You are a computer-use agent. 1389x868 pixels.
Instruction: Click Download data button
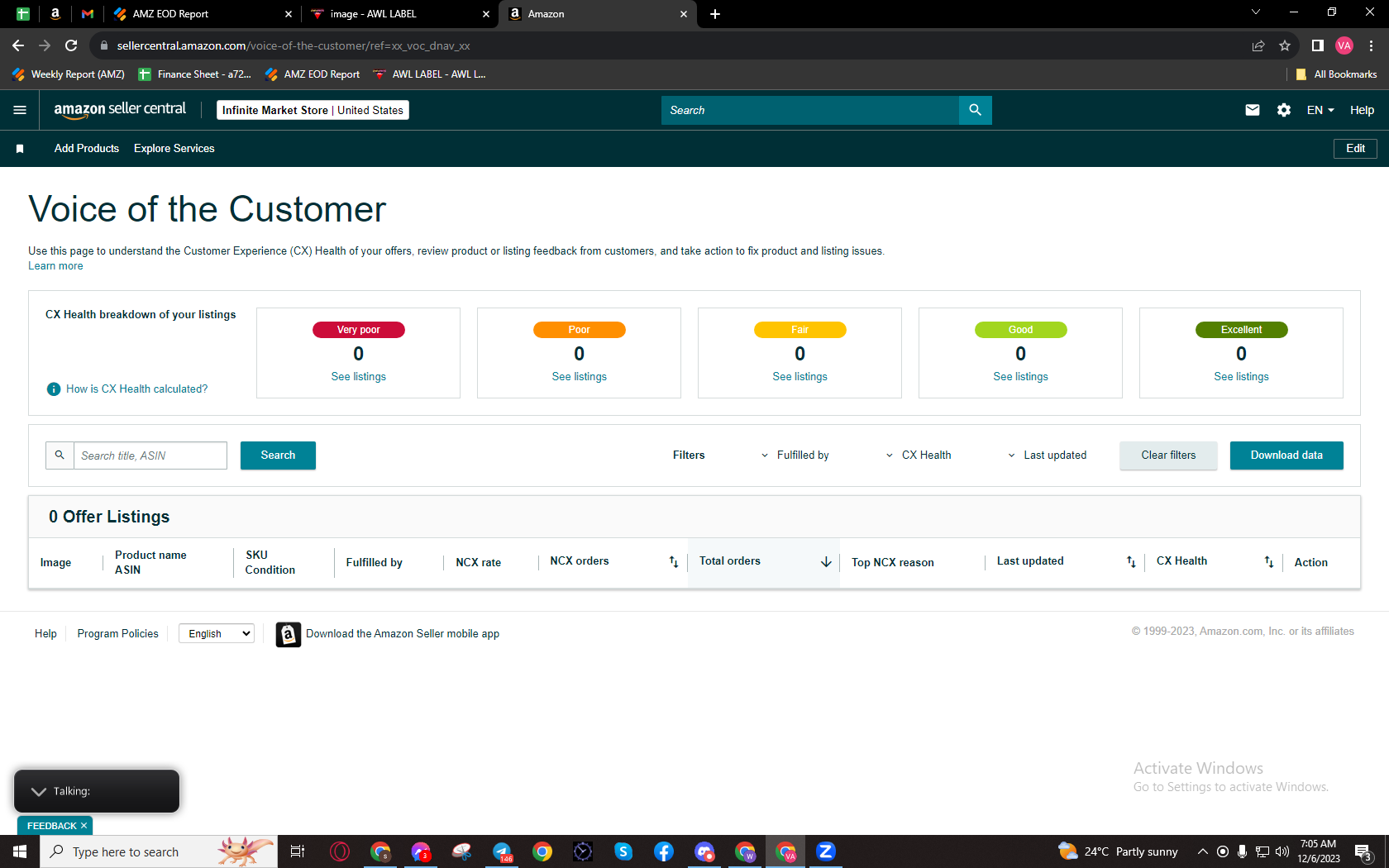coord(1286,455)
